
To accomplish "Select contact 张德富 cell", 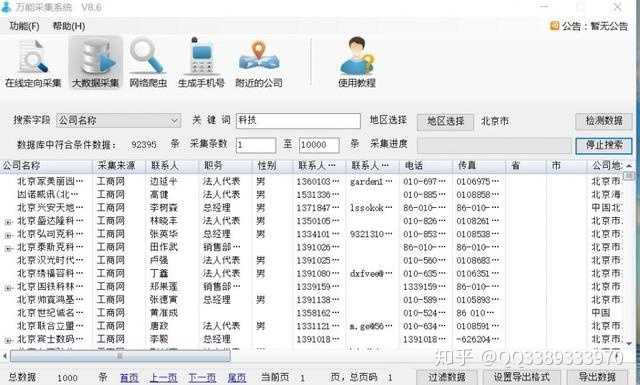I will click(163, 299).
